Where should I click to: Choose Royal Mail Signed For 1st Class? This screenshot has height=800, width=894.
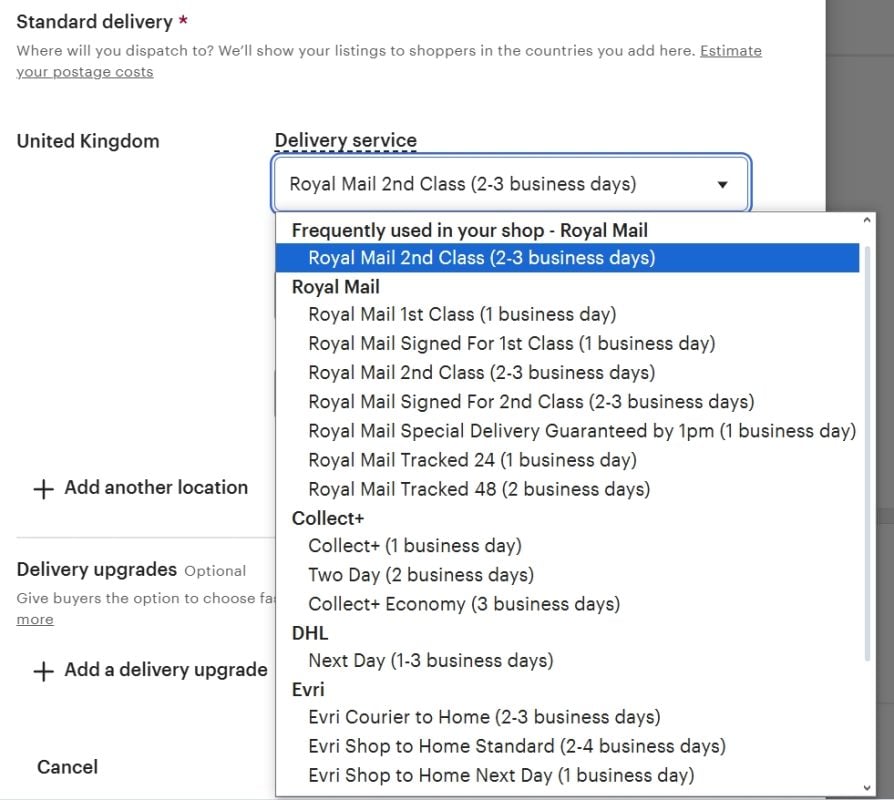click(x=511, y=343)
